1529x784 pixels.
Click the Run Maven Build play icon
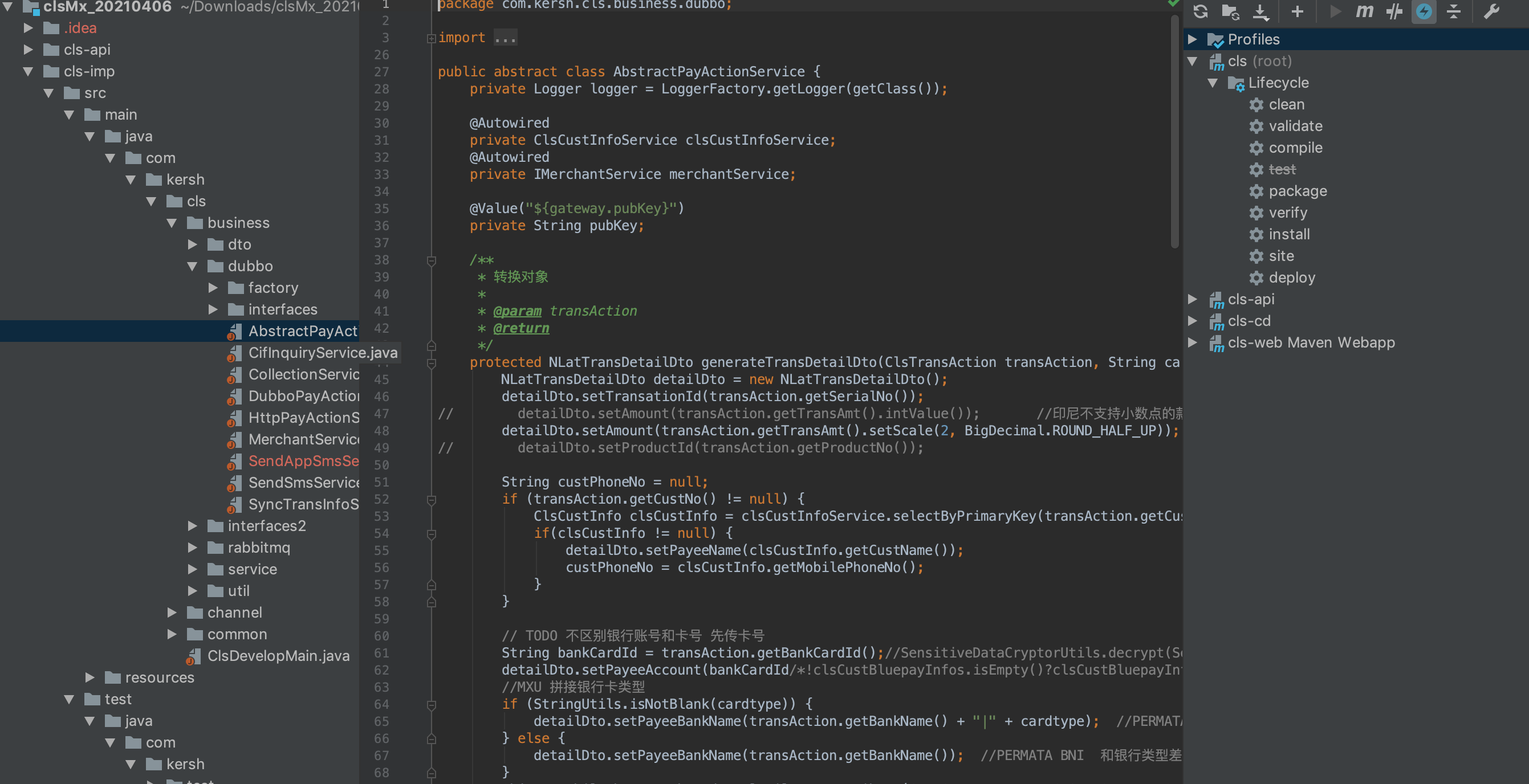[x=1335, y=11]
